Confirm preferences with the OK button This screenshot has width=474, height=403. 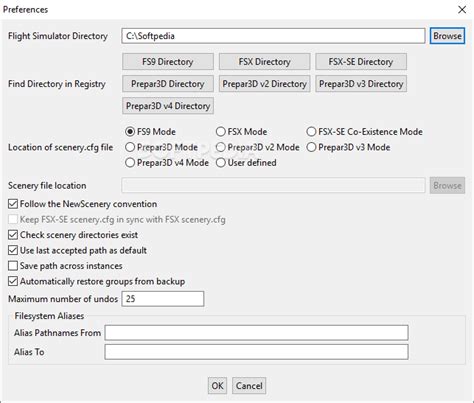217,386
